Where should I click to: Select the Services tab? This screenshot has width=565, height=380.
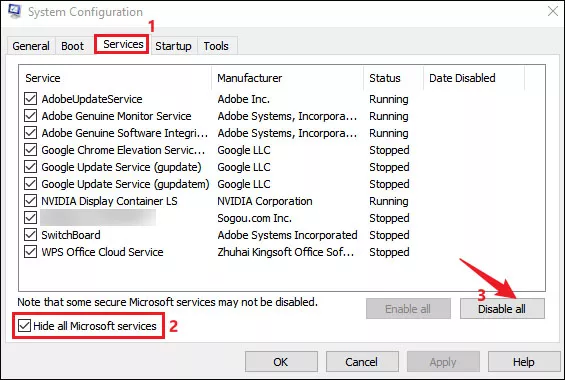[123, 44]
